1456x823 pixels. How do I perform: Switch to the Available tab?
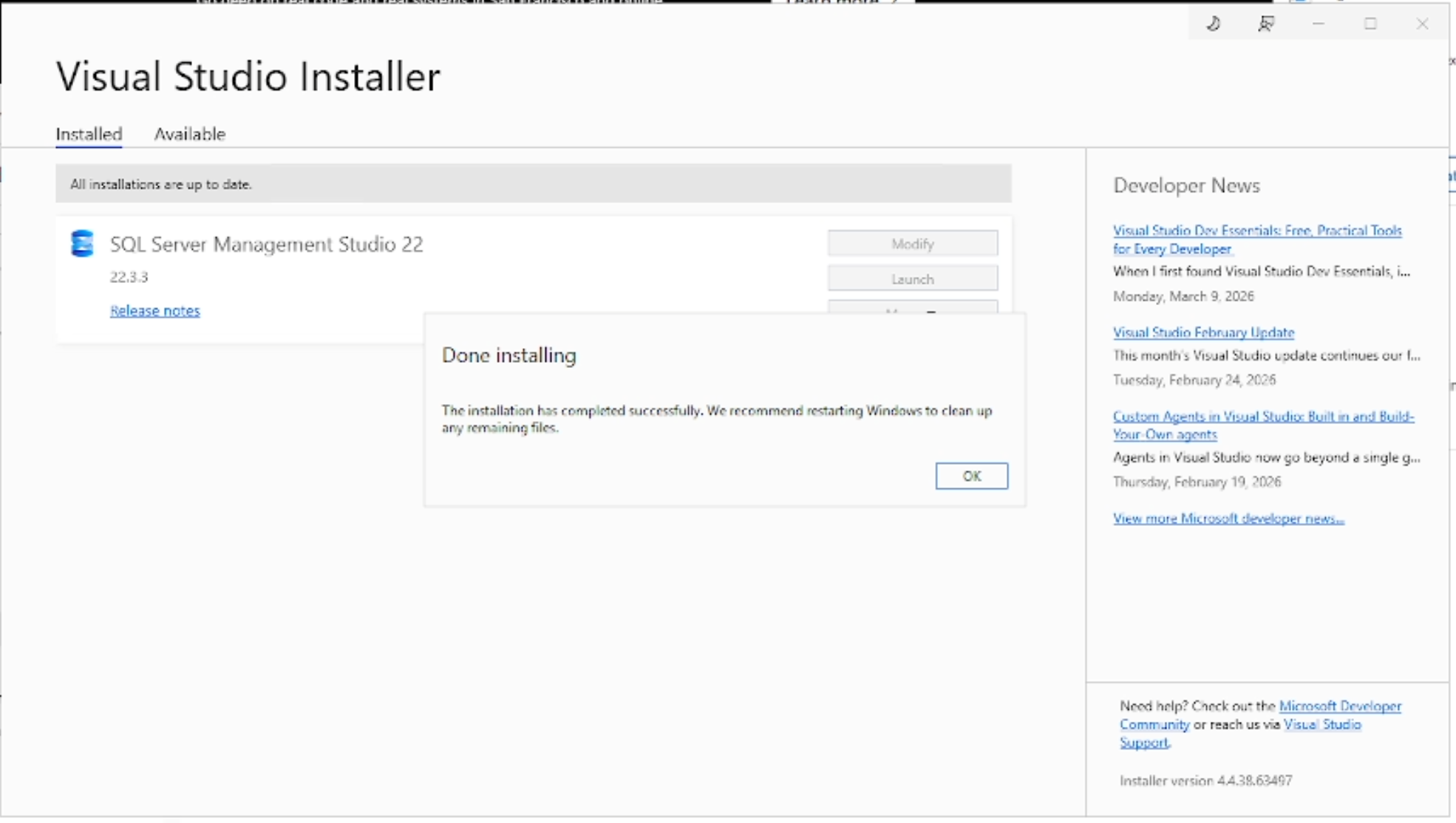[x=189, y=134]
